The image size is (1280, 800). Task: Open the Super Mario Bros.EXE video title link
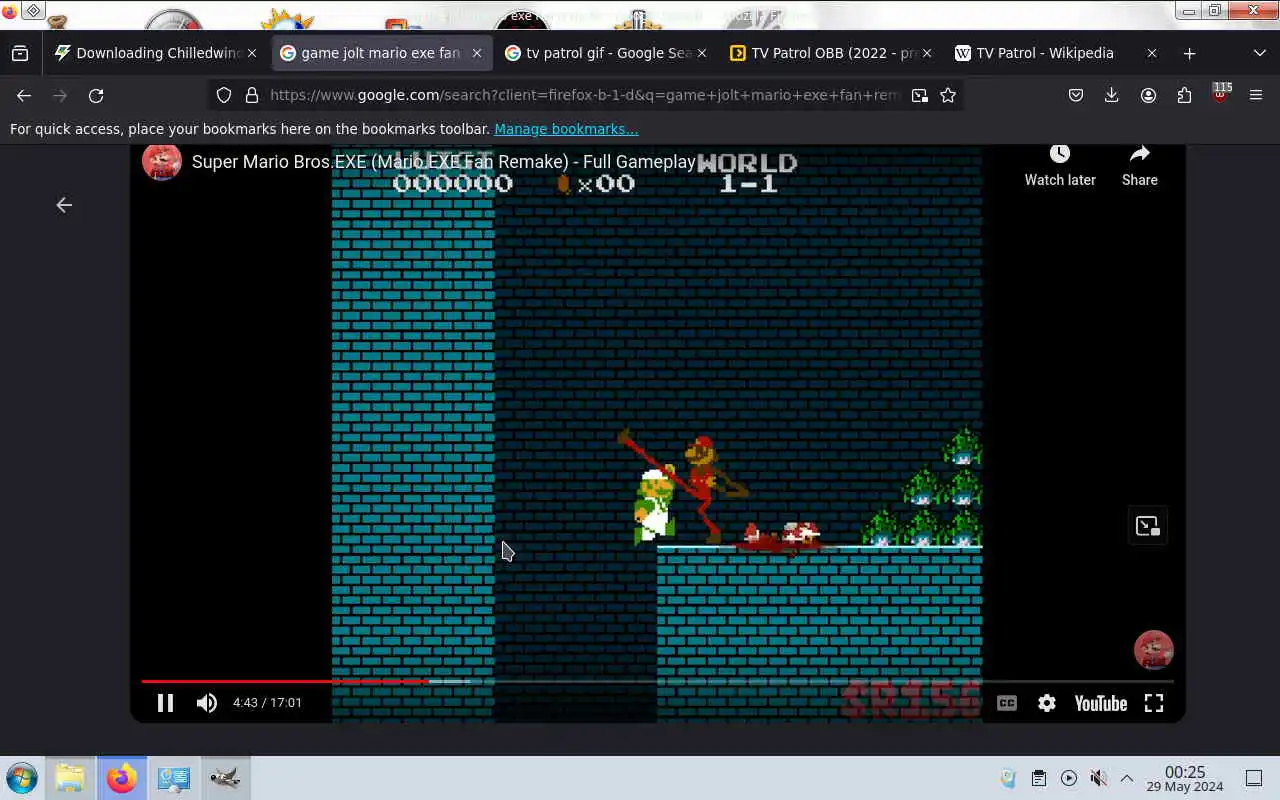tap(443, 162)
